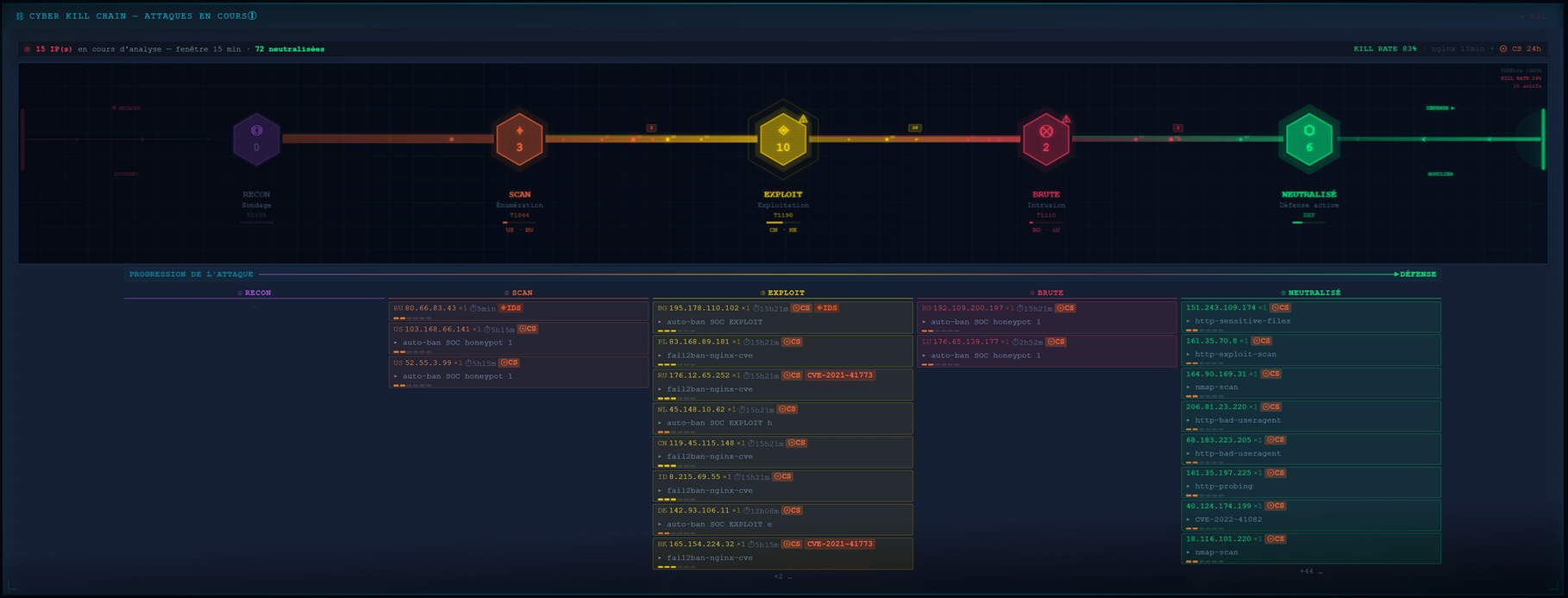The height and width of the screenshot is (598, 1568).
Task: Click the BRUTE red hexagon node
Action: pyautogui.click(x=1046, y=139)
